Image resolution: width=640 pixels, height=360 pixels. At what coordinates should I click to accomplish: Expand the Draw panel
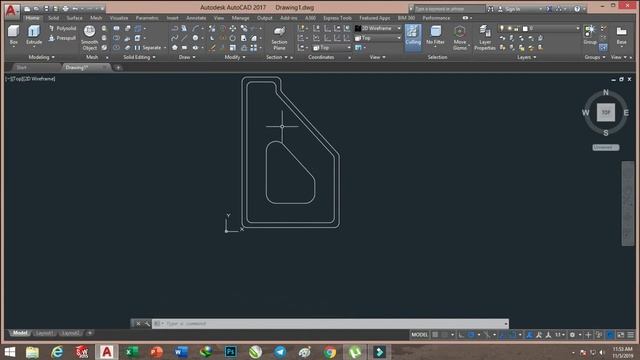click(187, 58)
